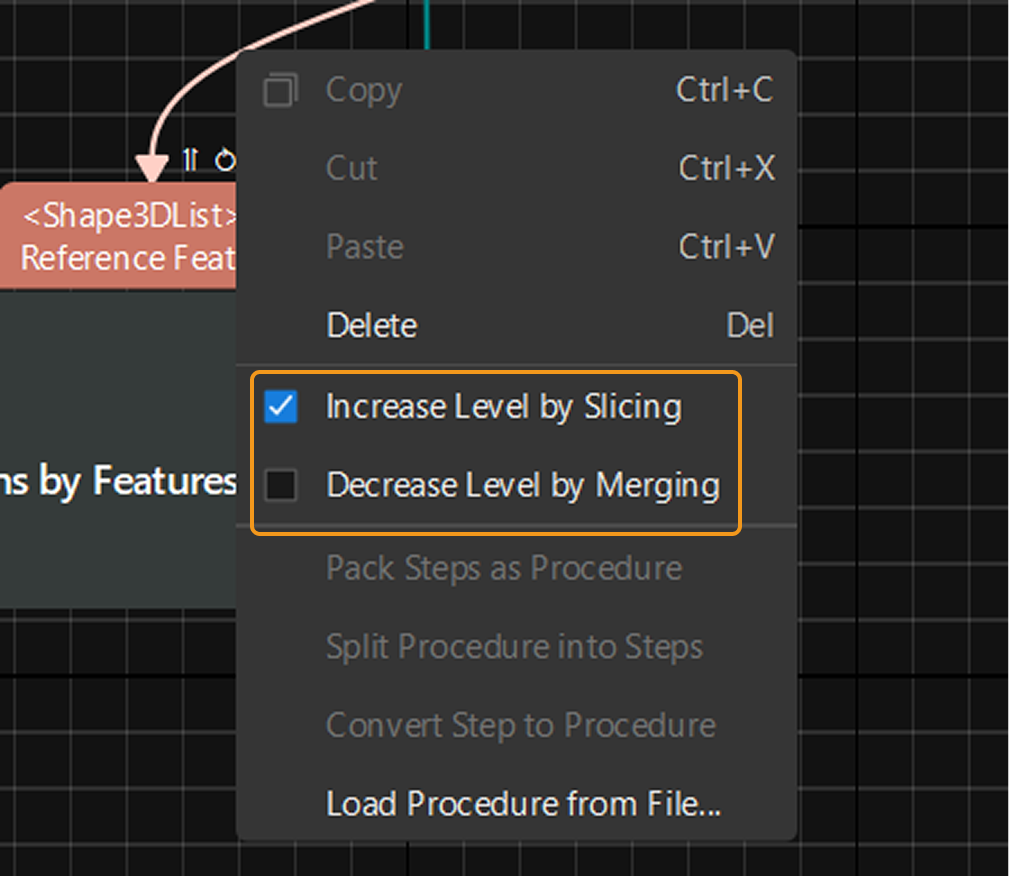Click the teal vertical connection line
1009x876 pixels.
426,22
